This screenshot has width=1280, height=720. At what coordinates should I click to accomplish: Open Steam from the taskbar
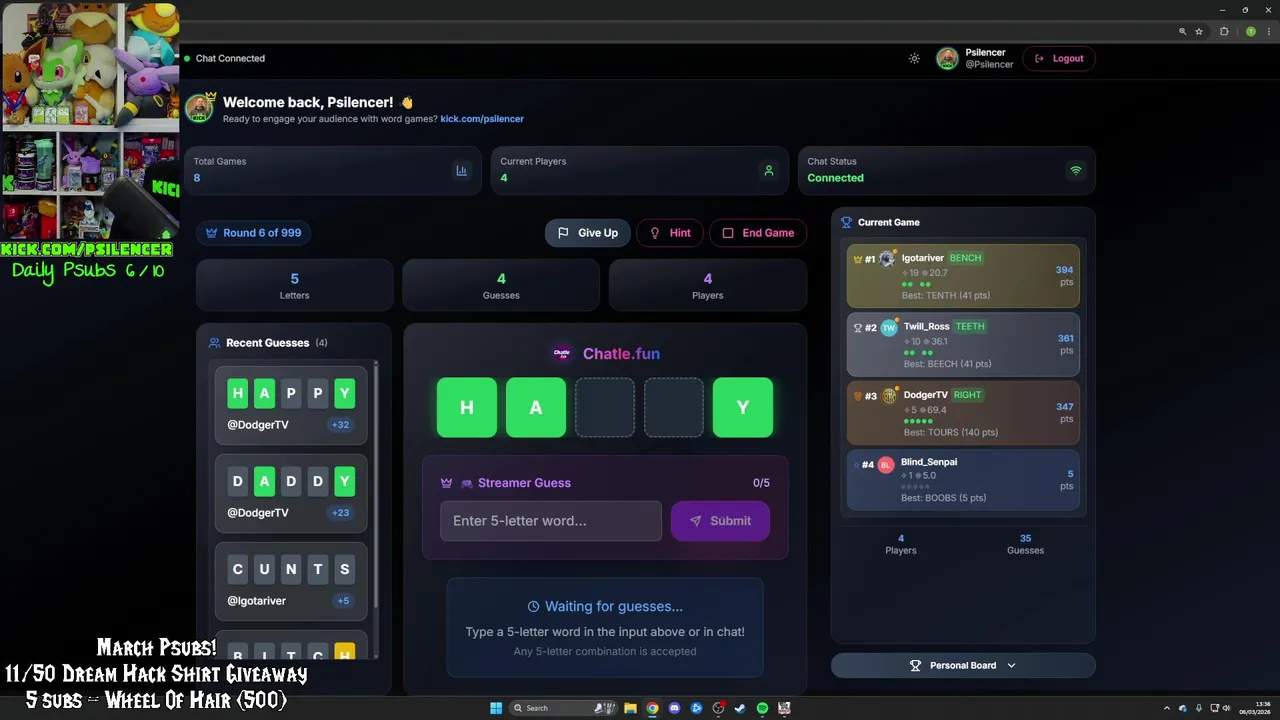740,708
